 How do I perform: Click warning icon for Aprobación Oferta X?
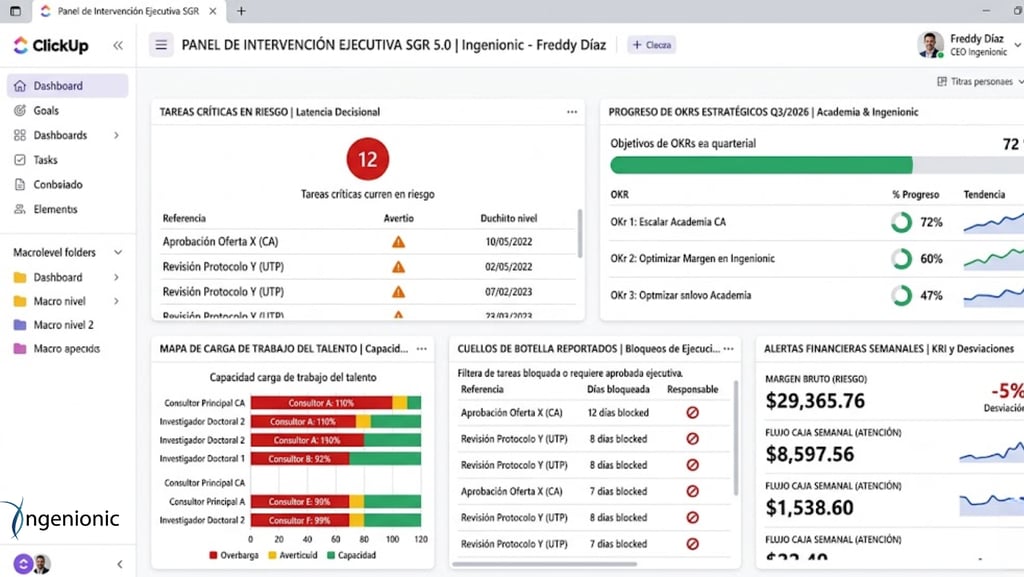398,242
